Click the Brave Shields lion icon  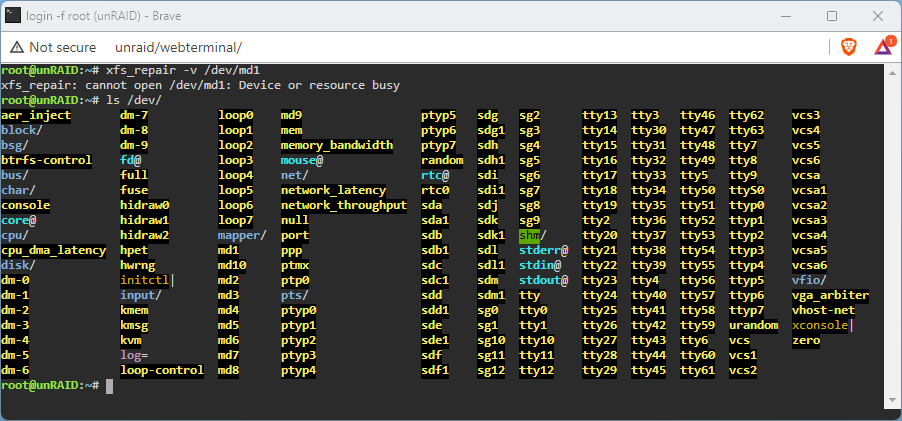click(849, 47)
